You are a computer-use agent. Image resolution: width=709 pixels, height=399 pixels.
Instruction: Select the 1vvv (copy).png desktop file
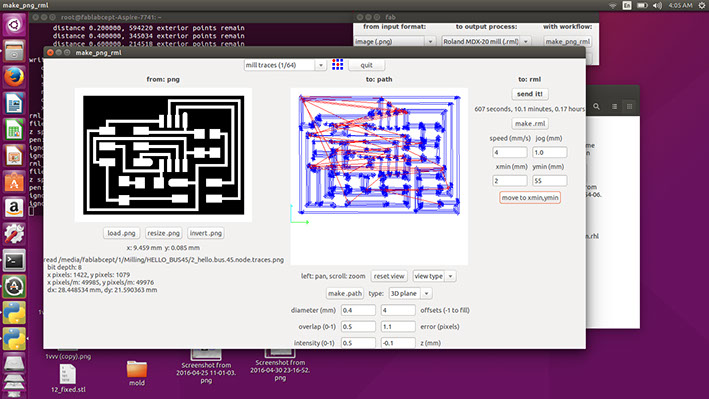(68, 356)
